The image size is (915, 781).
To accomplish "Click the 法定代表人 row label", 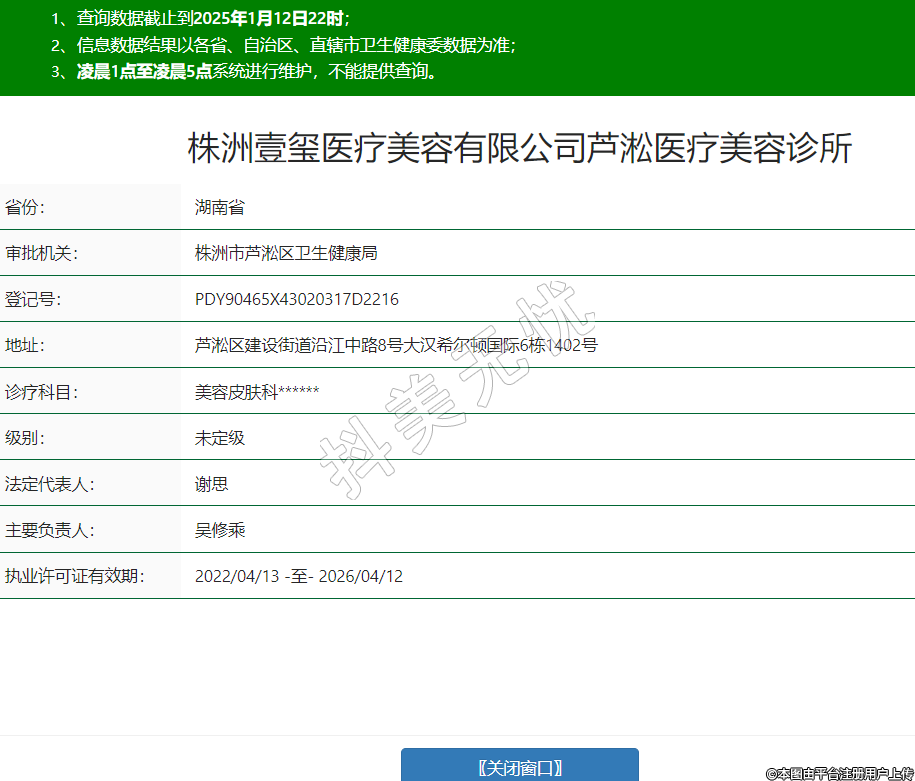I will (49, 484).
